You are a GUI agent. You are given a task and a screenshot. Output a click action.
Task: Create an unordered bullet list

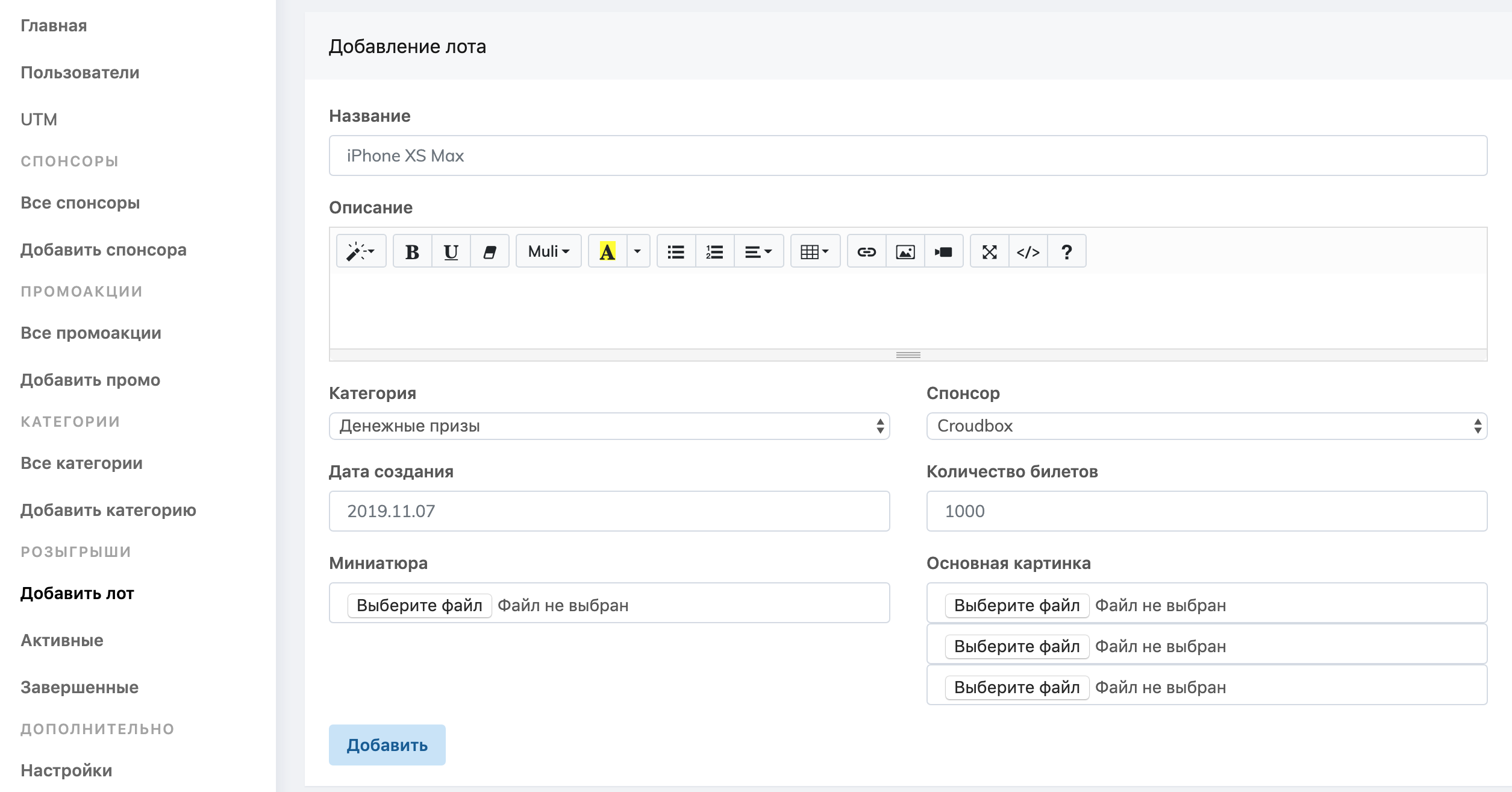point(676,251)
